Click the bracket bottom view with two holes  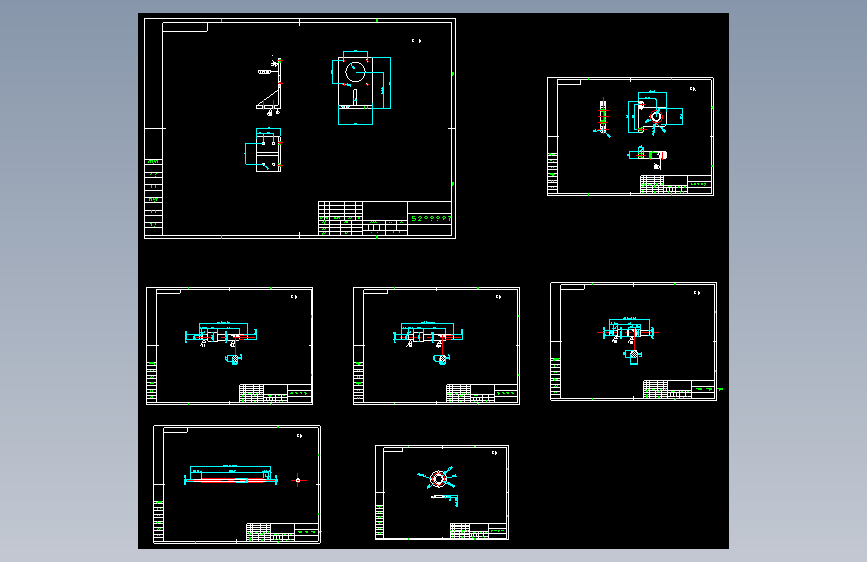[x=264, y=150]
